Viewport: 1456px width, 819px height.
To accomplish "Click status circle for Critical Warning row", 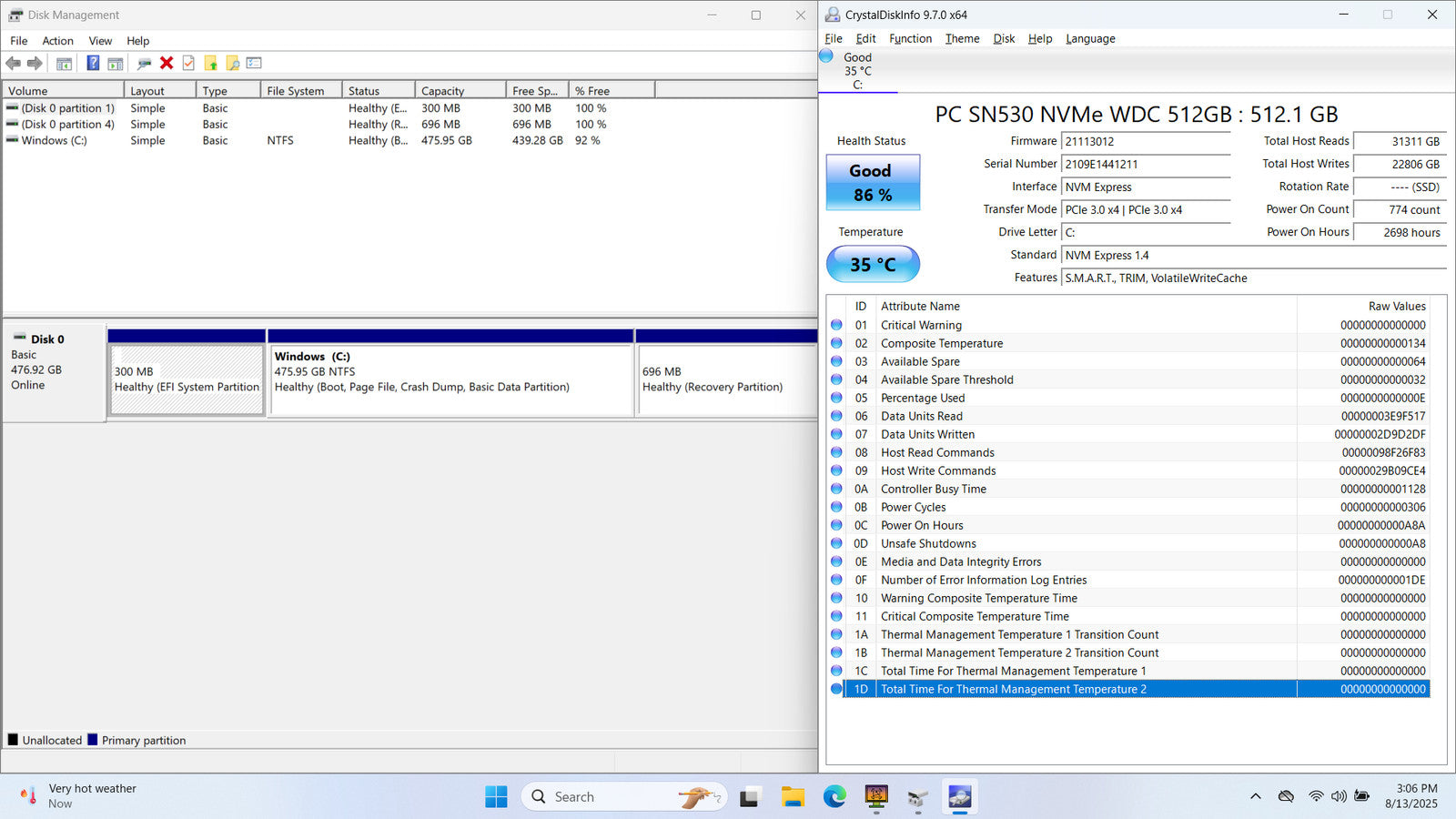I will (836, 325).
